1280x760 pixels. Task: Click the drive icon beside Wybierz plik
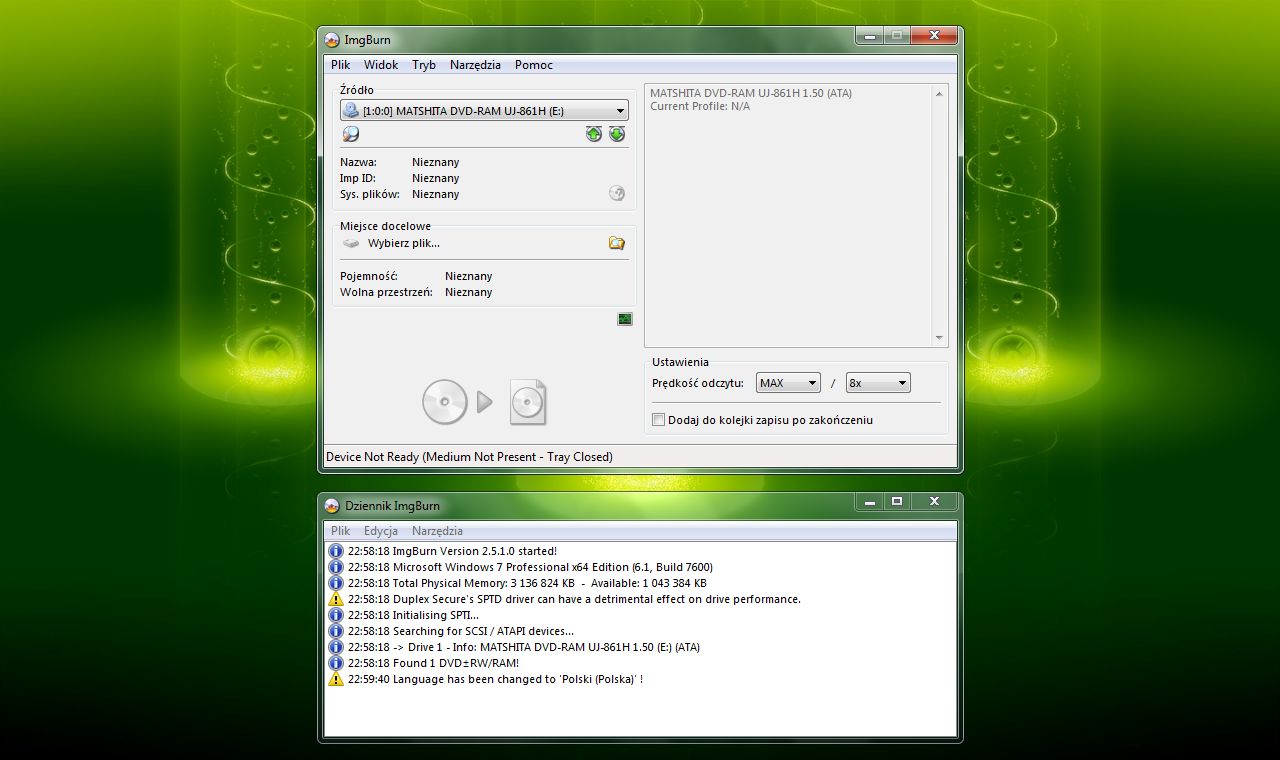(x=351, y=243)
